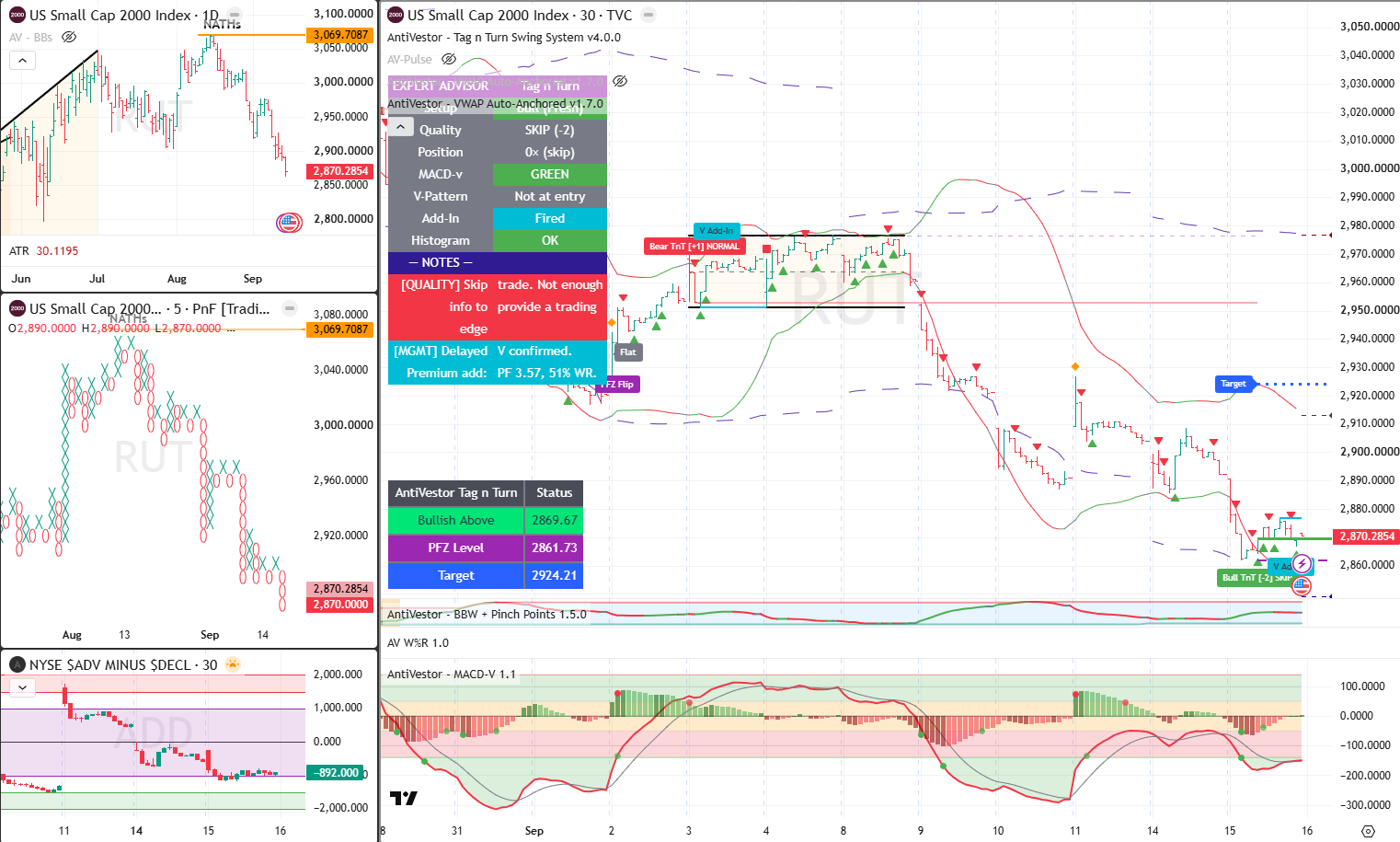The image size is (1400, 842).
Task: Collapse the indicator legend on the 1D chart
Action: [x=22, y=61]
